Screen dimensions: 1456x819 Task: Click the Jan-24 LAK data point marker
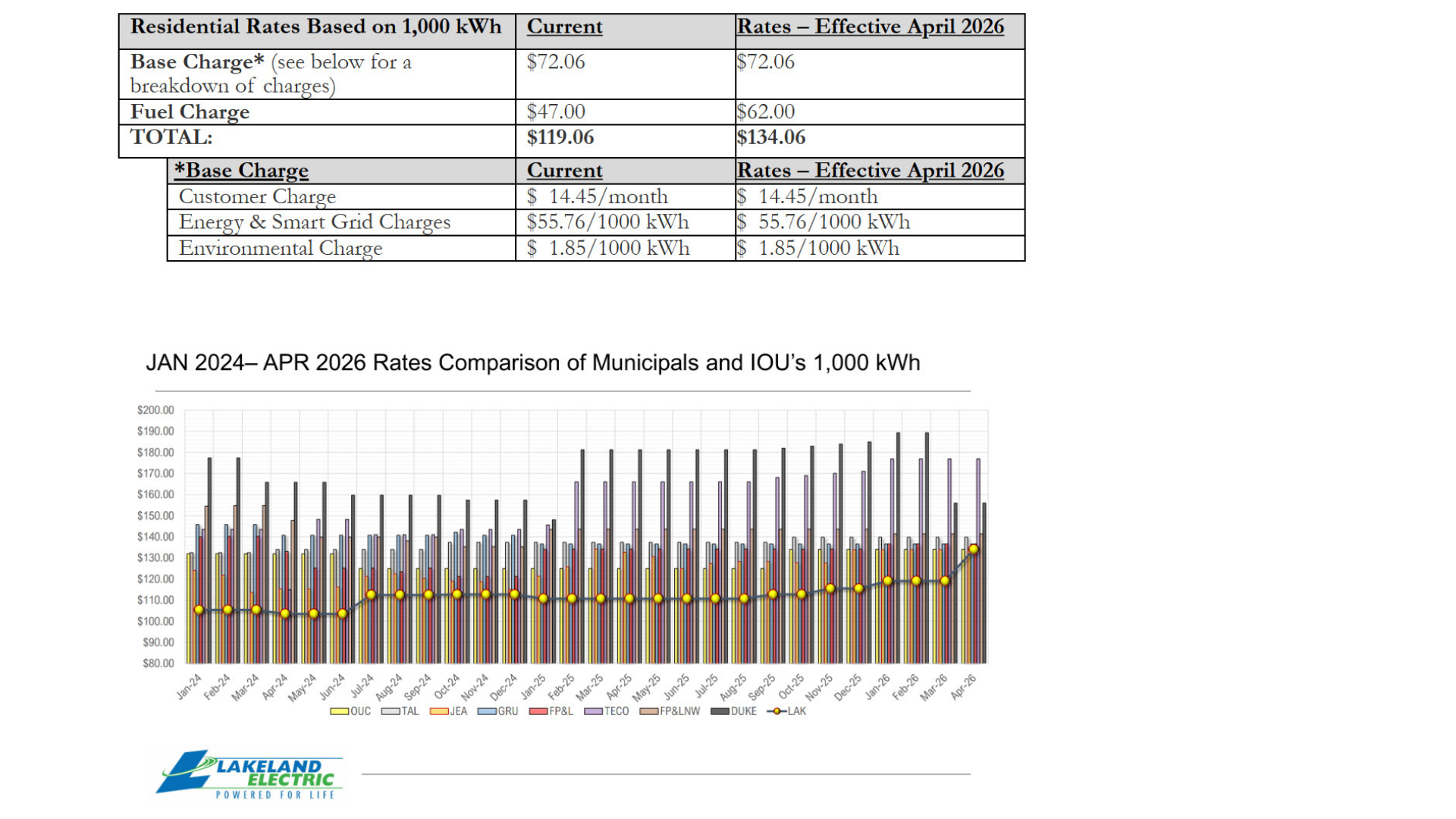point(199,610)
